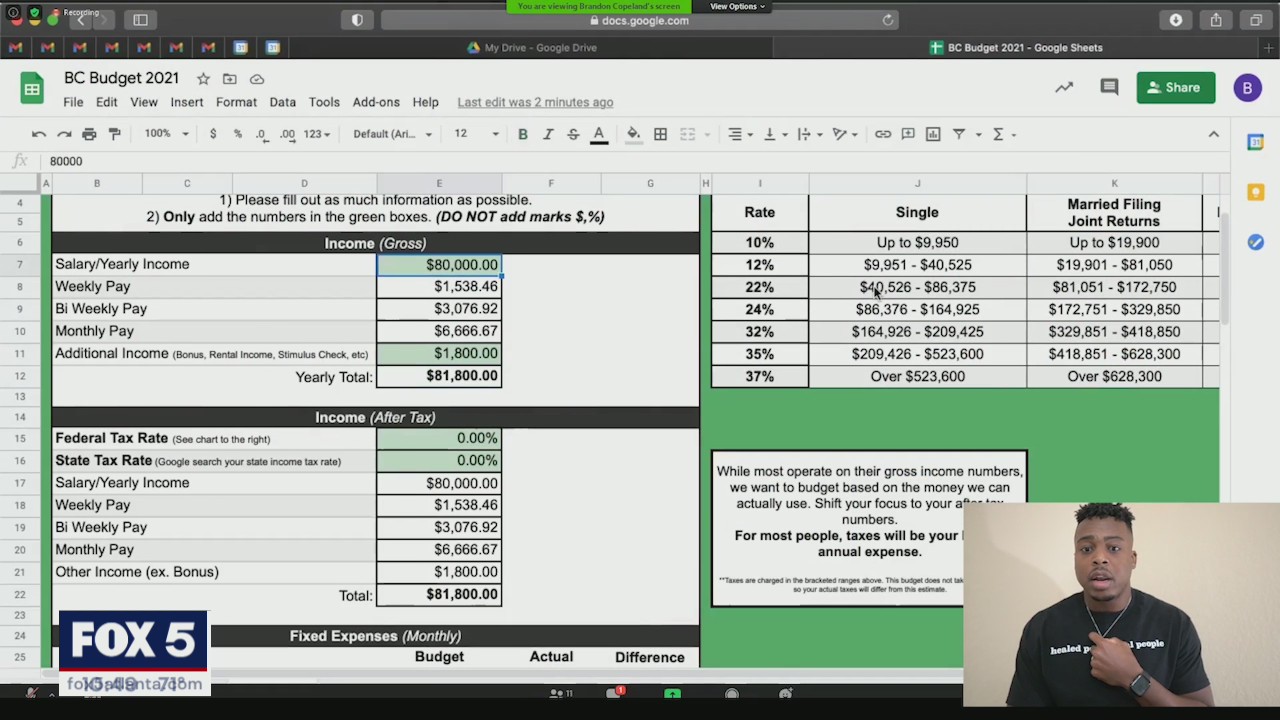Open the Add-ons menu
The image size is (1280, 720).
[375, 102]
